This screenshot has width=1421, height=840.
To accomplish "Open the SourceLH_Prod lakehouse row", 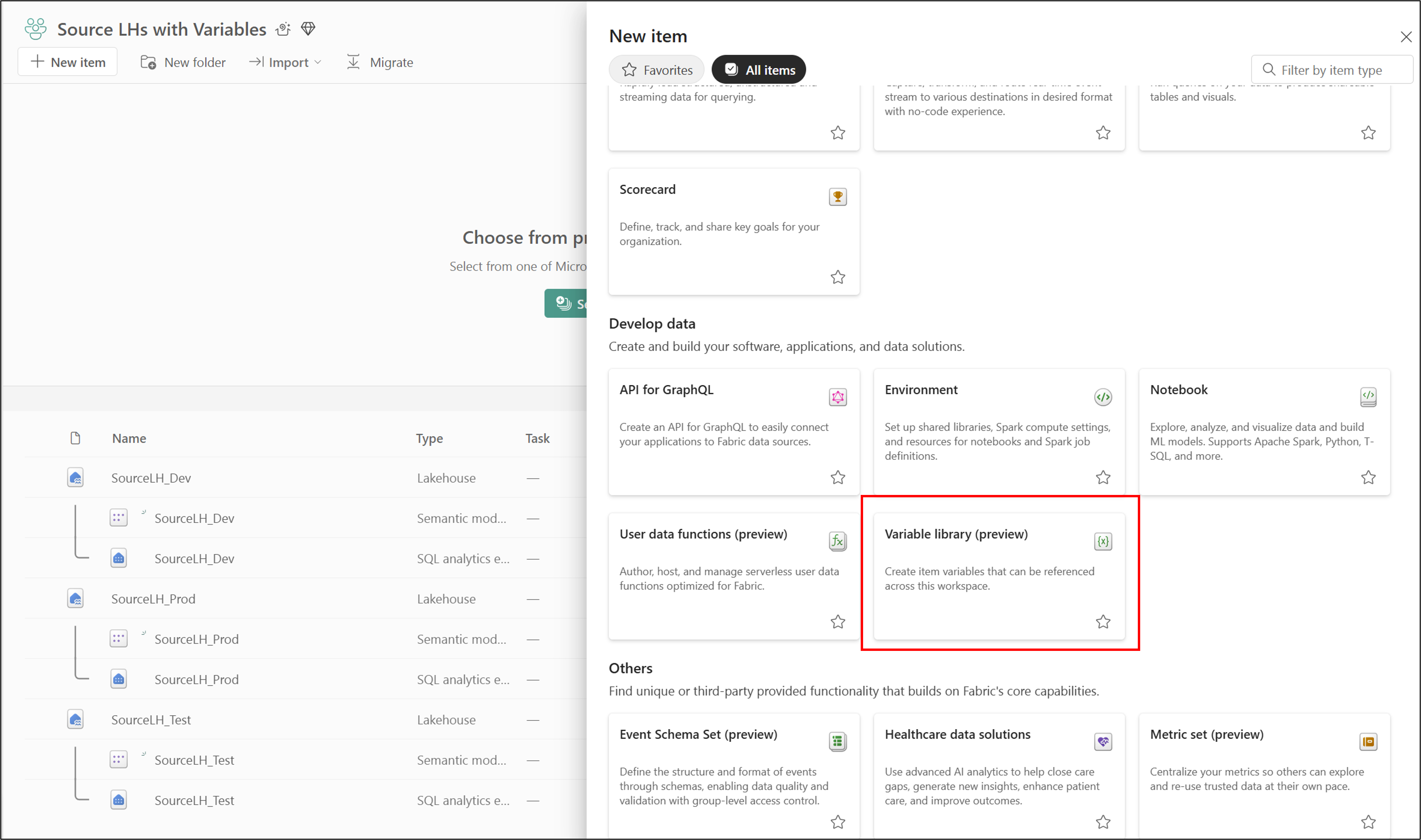I will (x=153, y=598).
